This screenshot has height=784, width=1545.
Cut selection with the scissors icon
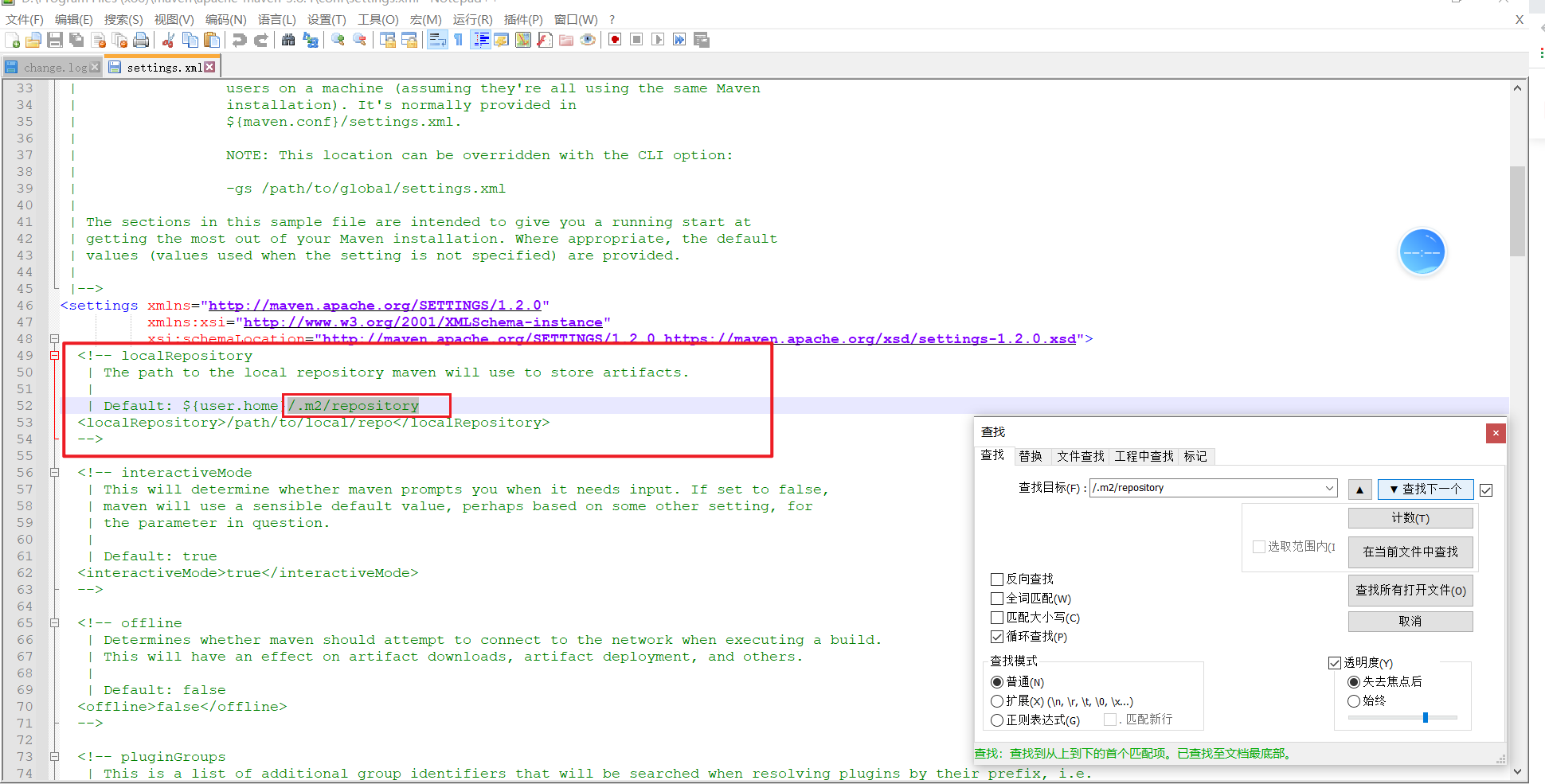(168, 40)
